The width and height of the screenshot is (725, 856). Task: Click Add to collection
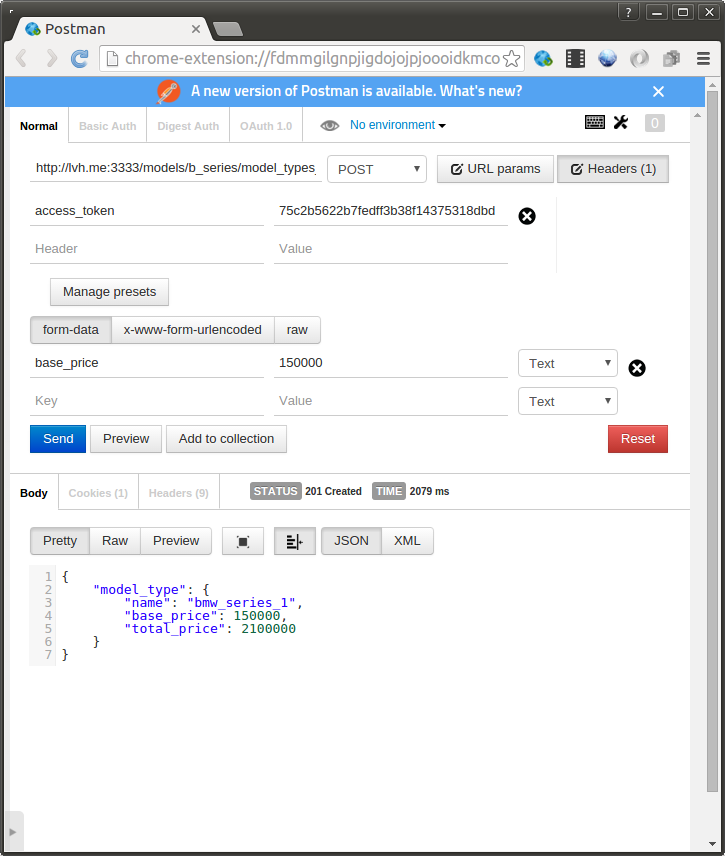pos(227,439)
